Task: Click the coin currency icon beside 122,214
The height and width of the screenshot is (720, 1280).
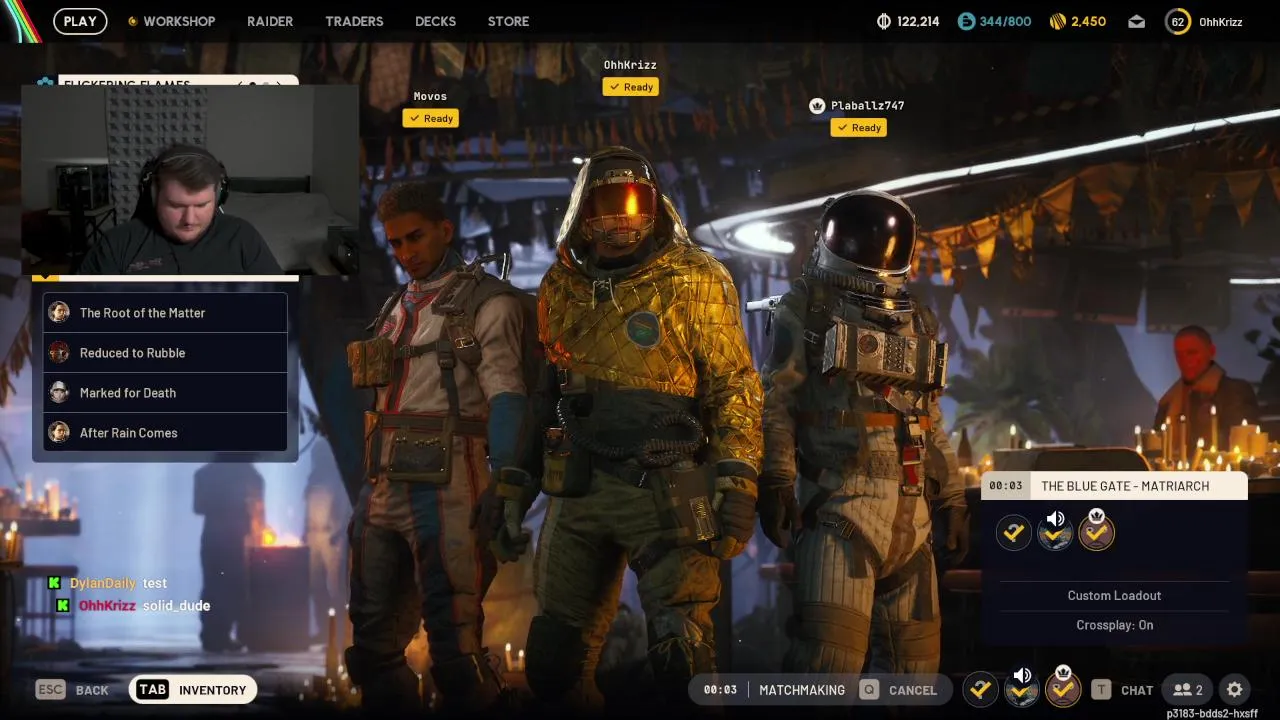Action: [x=884, y=21]
